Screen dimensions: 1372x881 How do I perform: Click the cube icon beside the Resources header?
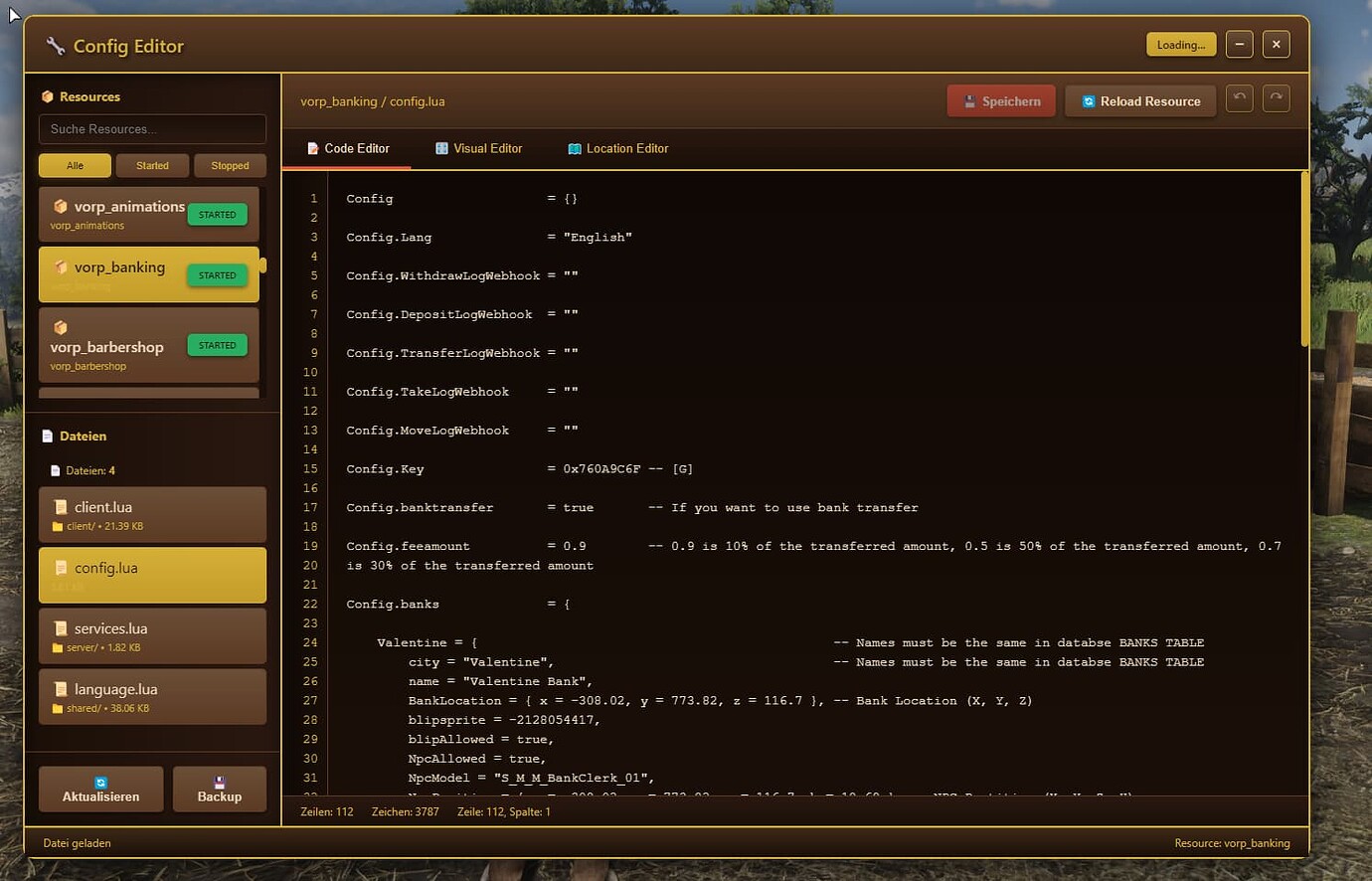click(x=47, y=96)
